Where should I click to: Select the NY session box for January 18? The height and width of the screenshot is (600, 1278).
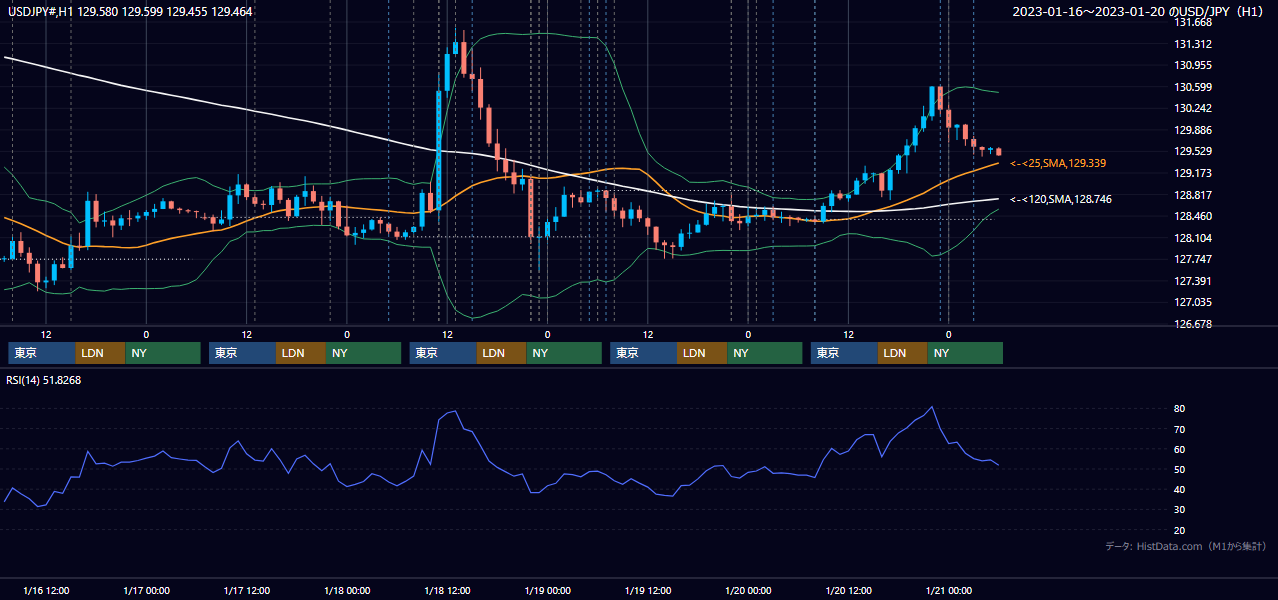564,353
